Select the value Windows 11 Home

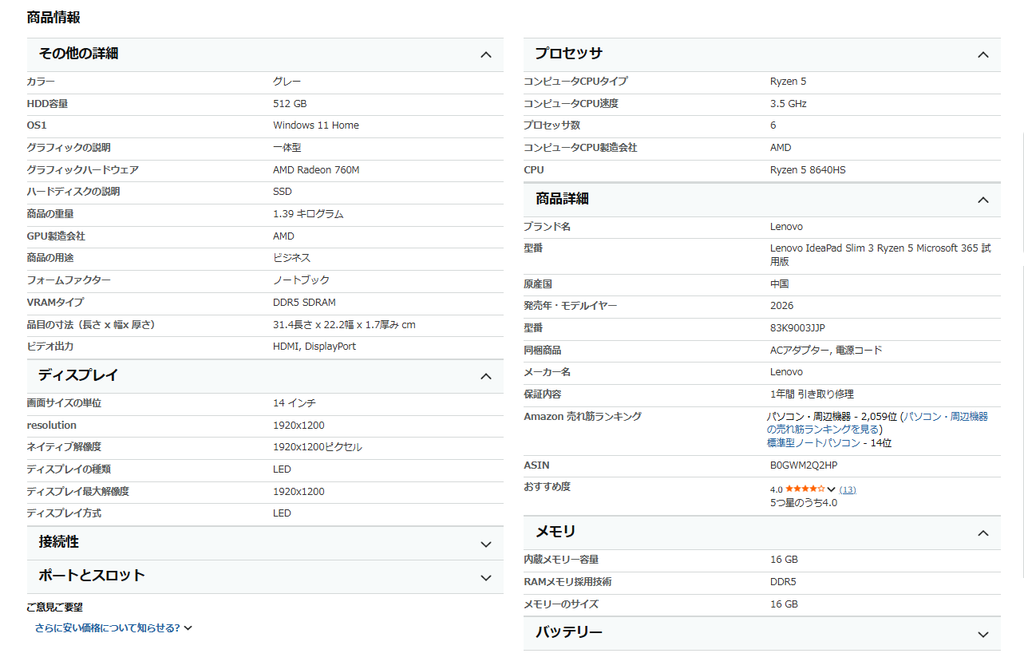315,125
